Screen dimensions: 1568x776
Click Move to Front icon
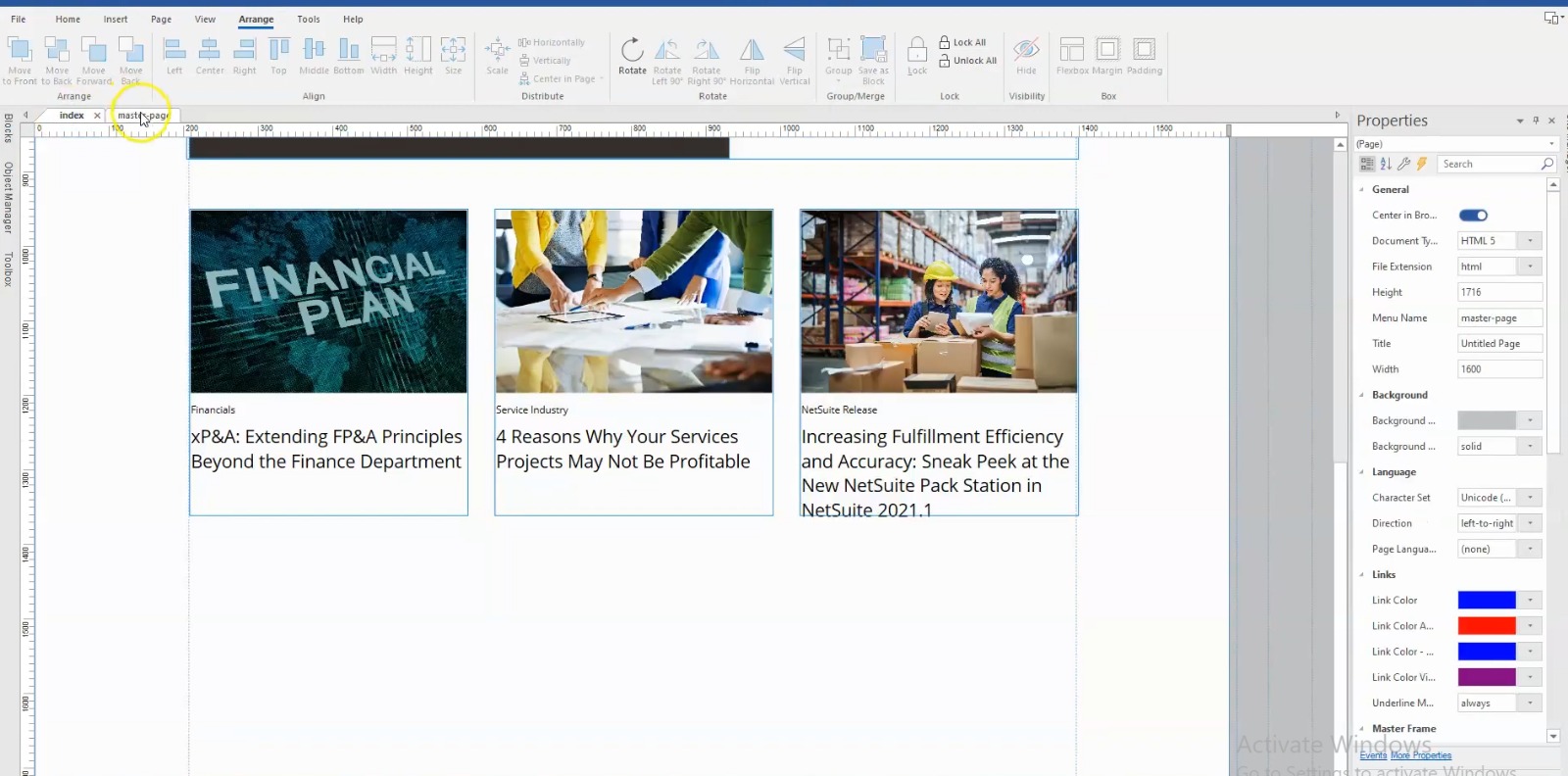pyautogui.click(x=20, y=49)
